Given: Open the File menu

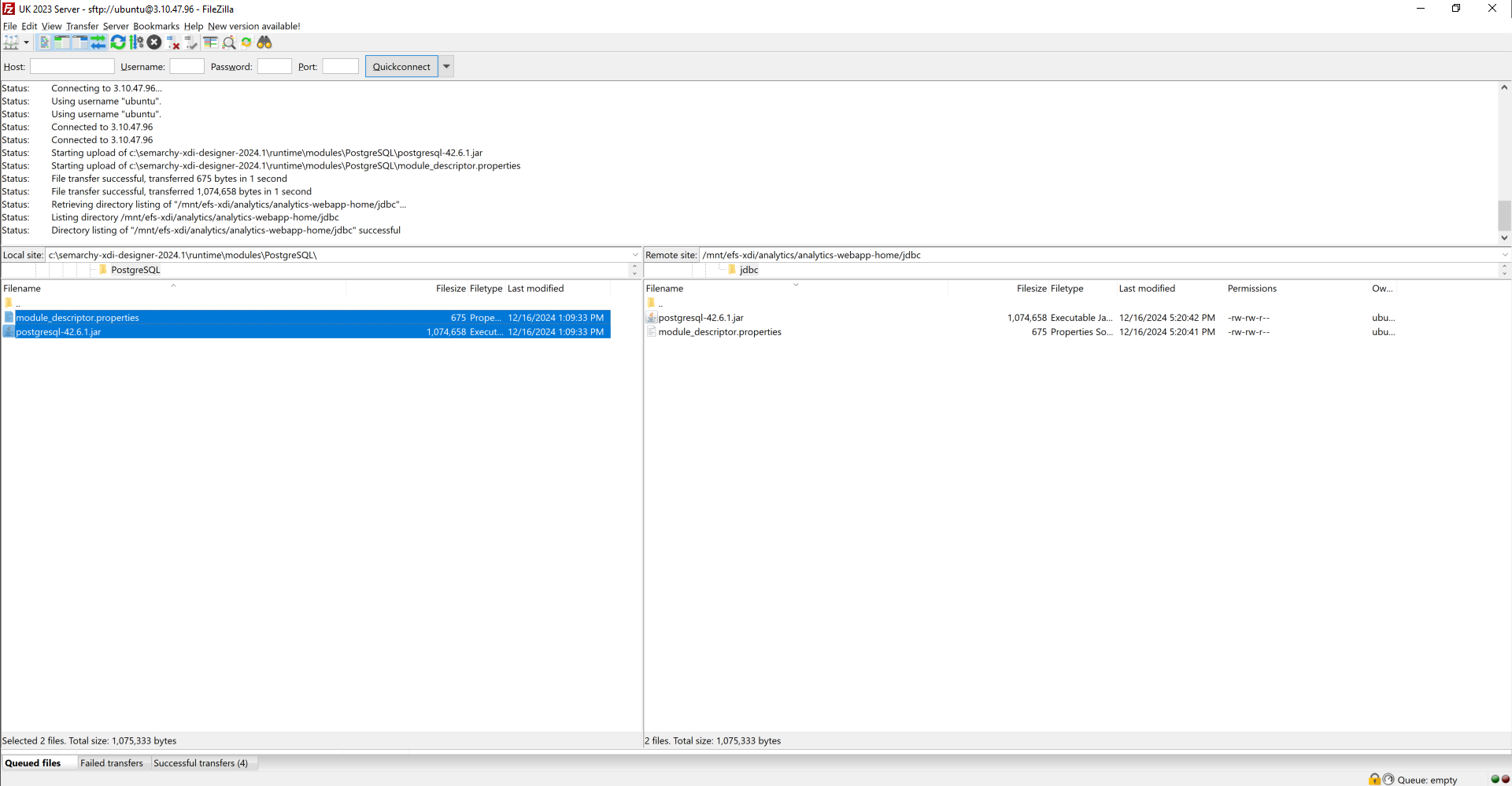Looking at the screenshot, I should coord(9,26).
